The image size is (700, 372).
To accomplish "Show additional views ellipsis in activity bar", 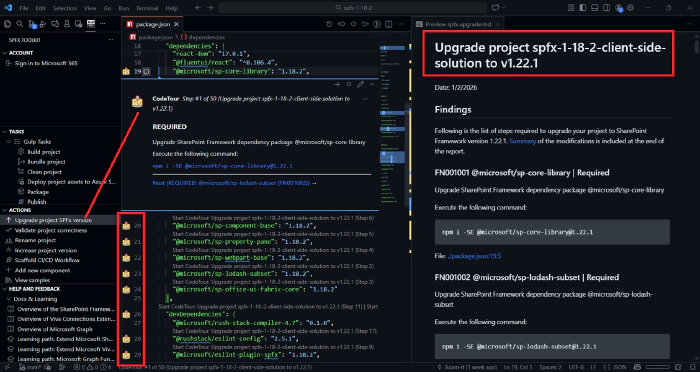I will tap(103, 24).
